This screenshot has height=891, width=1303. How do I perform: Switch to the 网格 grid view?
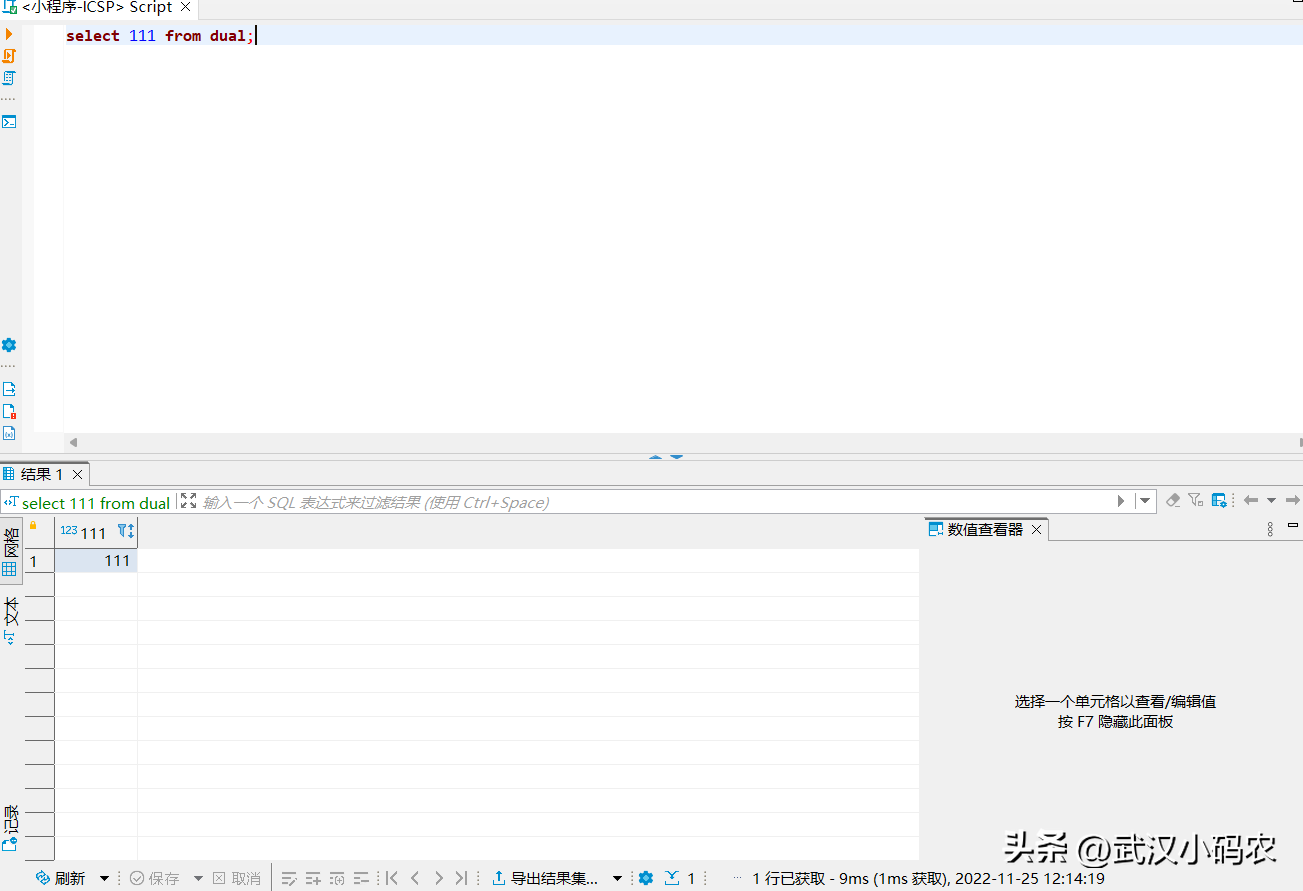pos(10,552)
